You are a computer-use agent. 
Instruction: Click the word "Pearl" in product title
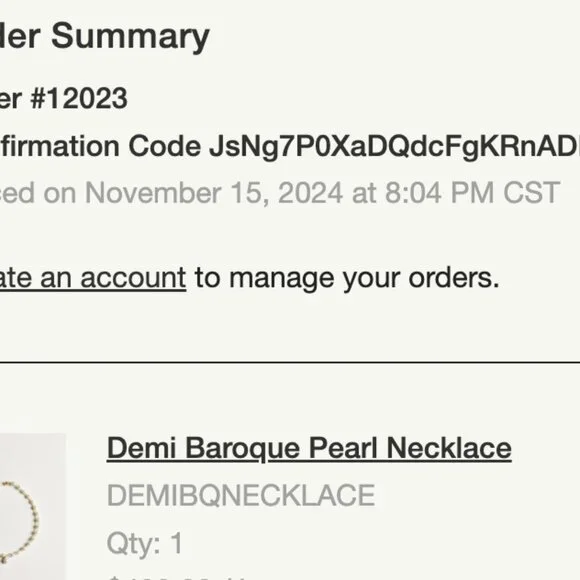tap(343, 448)
